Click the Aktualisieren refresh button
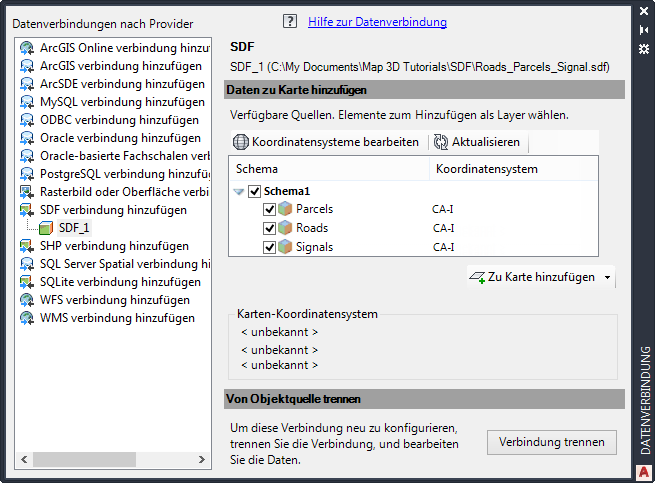This screenshot has width=655, height=483. [x=477, y=142]
